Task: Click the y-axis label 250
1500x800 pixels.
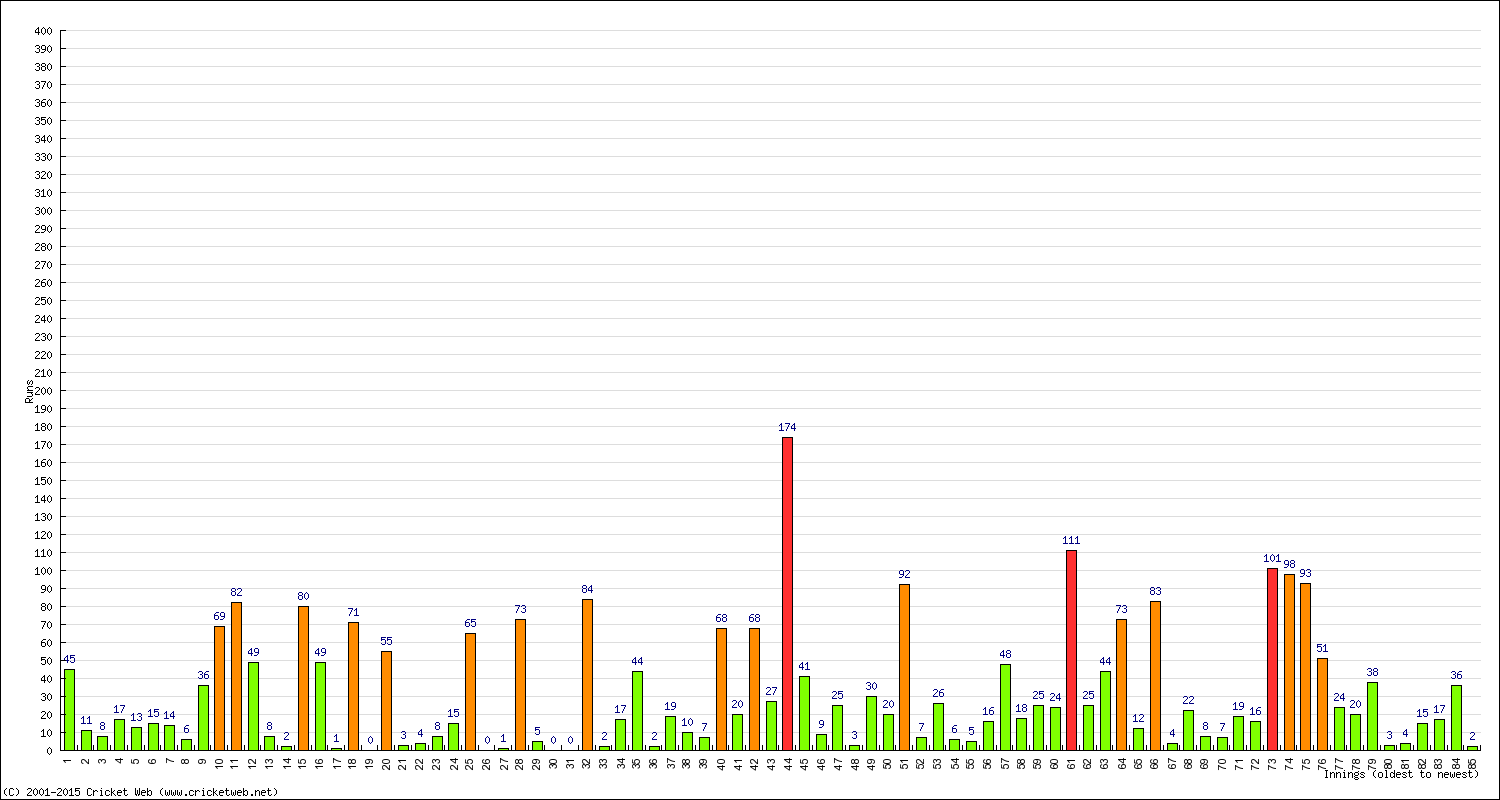Action: click(43, 301)
